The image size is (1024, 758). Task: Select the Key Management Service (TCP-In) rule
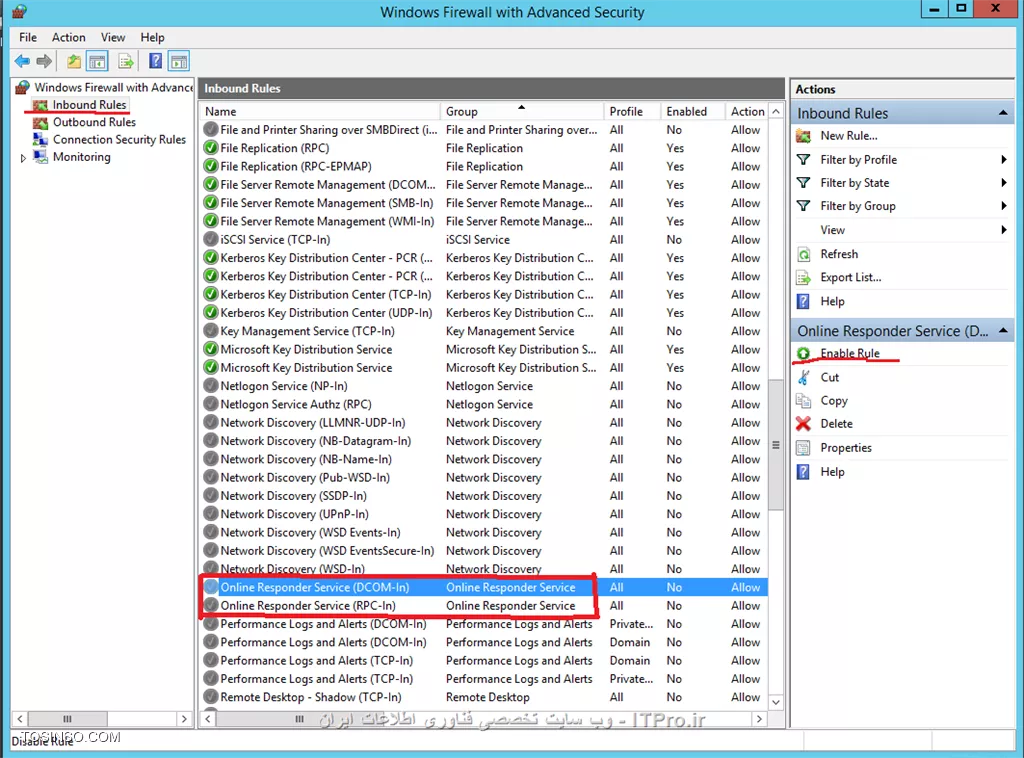[483, 332]
